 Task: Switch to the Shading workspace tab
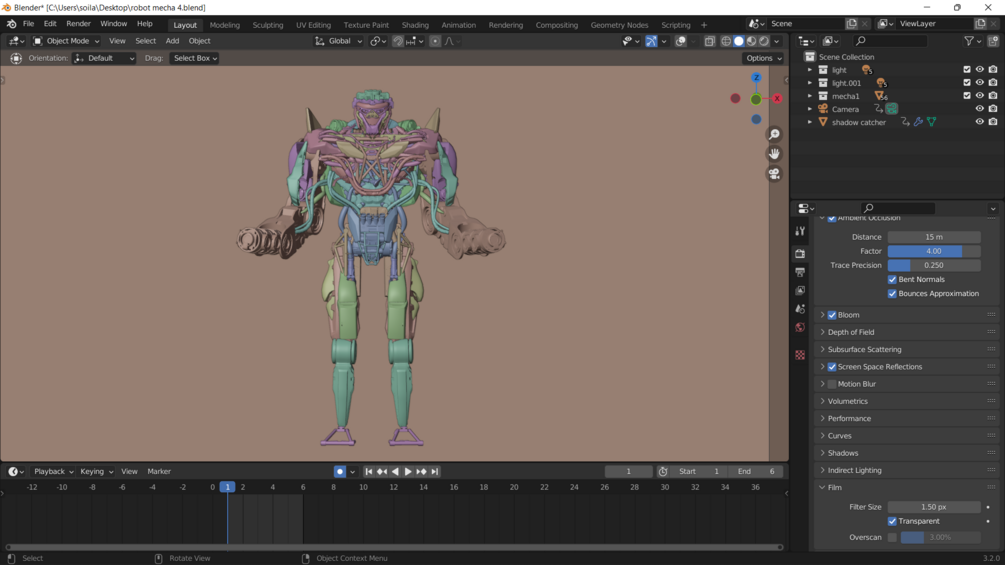415,25
